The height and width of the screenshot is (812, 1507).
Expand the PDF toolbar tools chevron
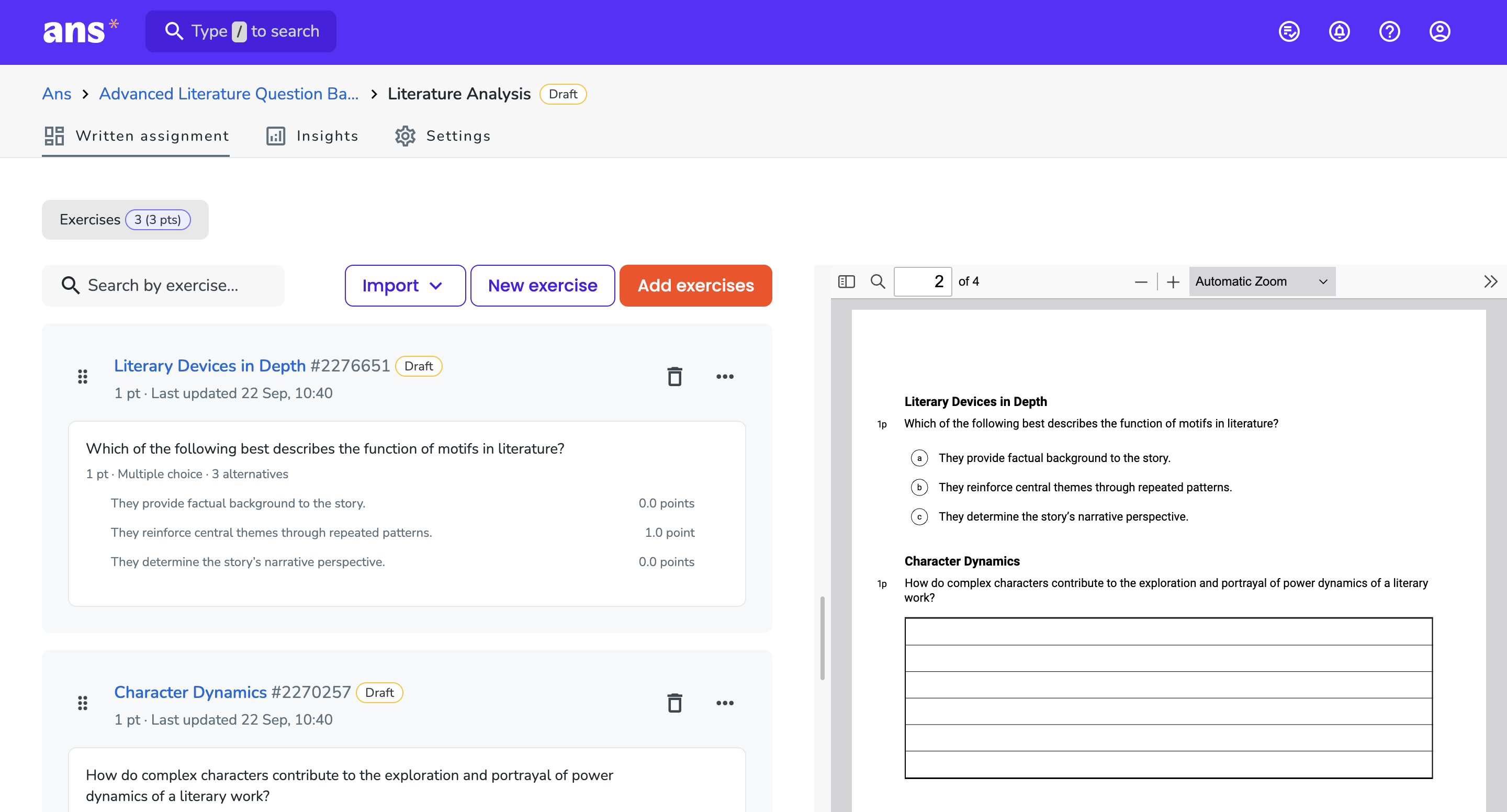[x=1490, y=281]
